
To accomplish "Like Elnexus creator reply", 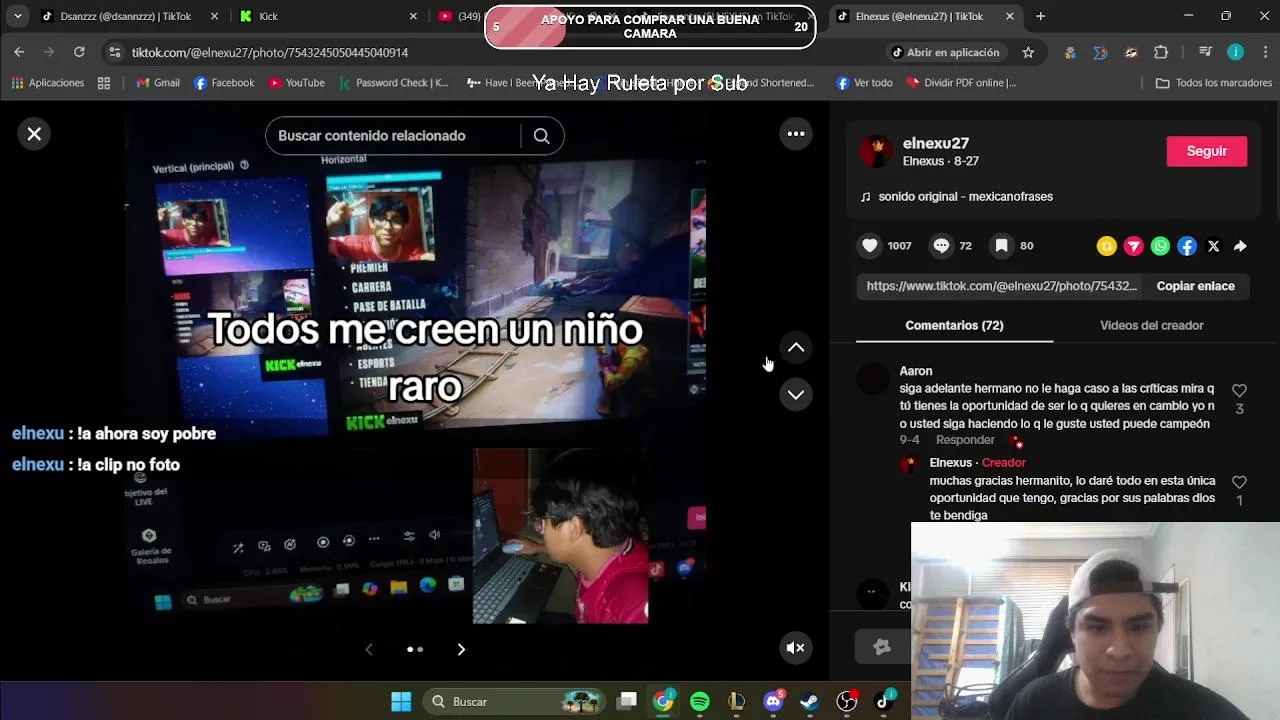I will tap(1239, 482).
